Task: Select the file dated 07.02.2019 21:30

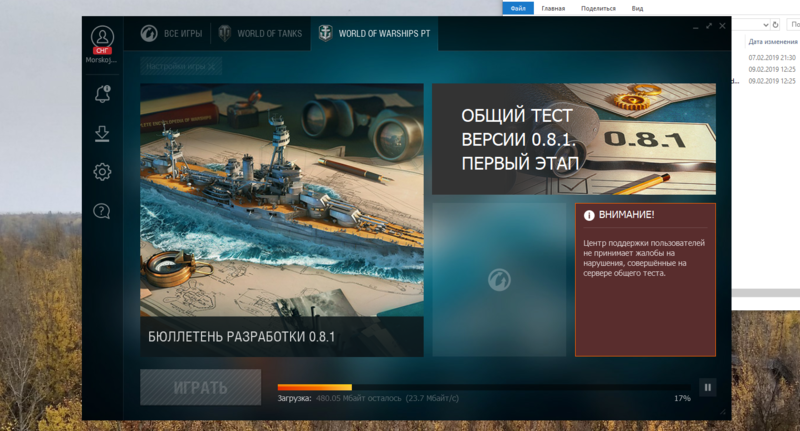Action: 772,58
